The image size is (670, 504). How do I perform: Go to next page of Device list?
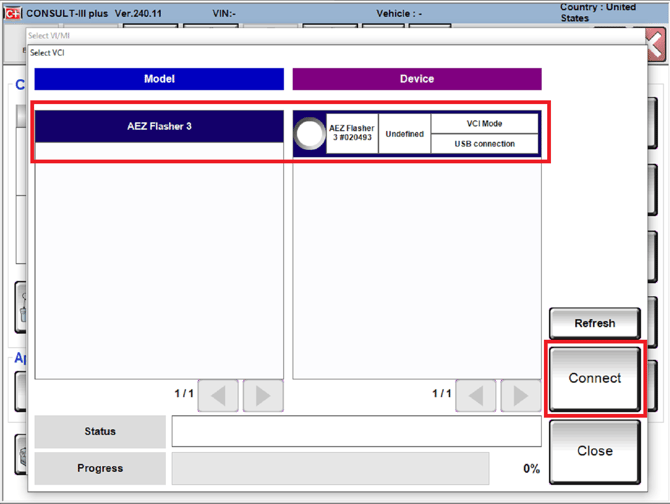click(x=521, y=396)
